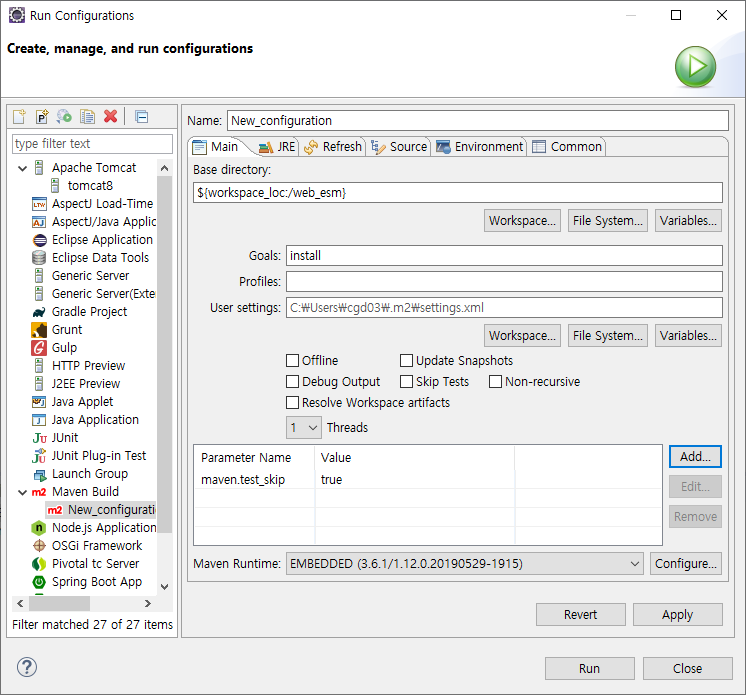Open the Threads count dropdown
Viewport: 746px width, 695px height.
pos(304,428)
